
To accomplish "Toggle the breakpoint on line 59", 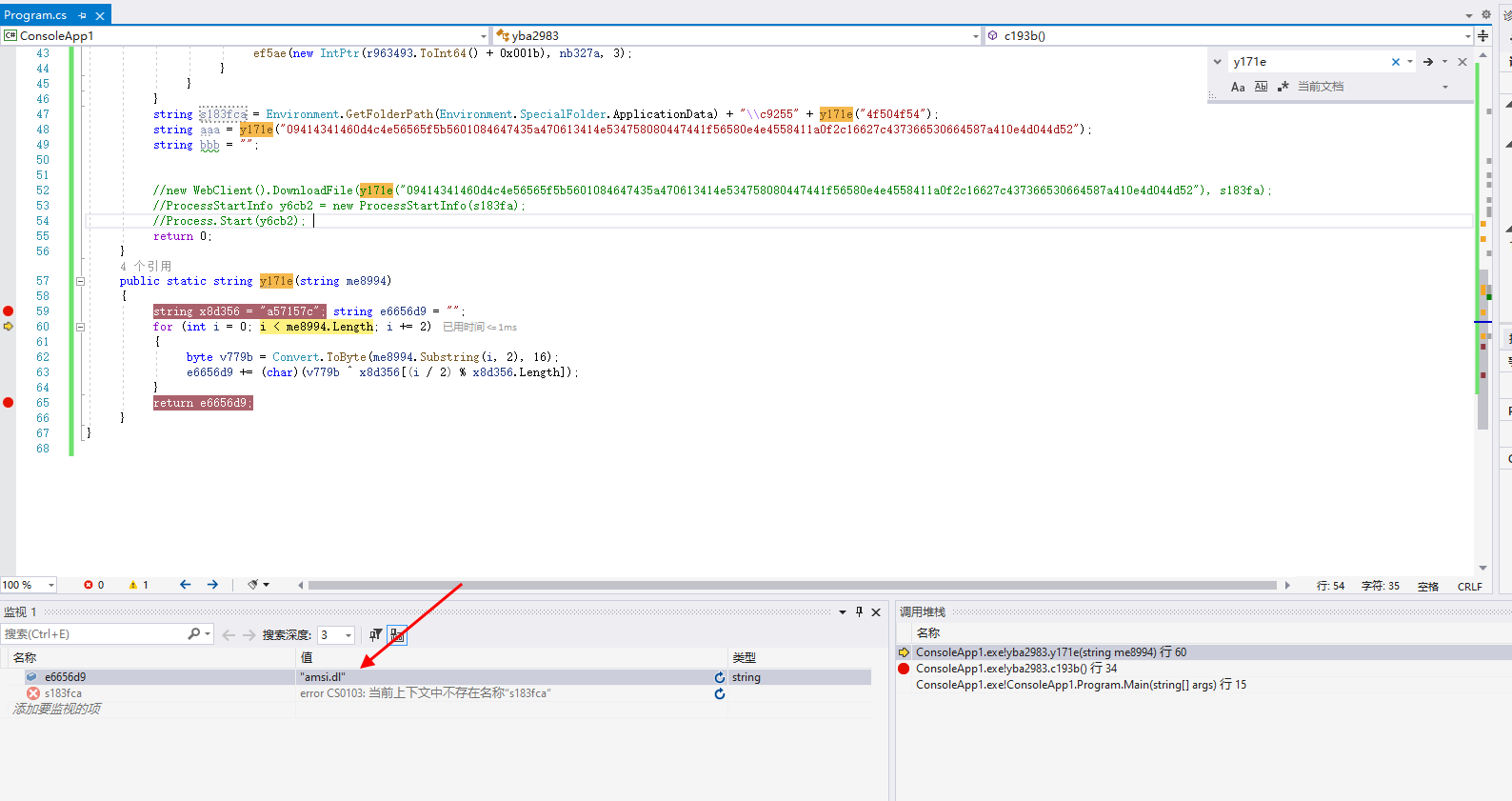I will click(x=9, y=311).
